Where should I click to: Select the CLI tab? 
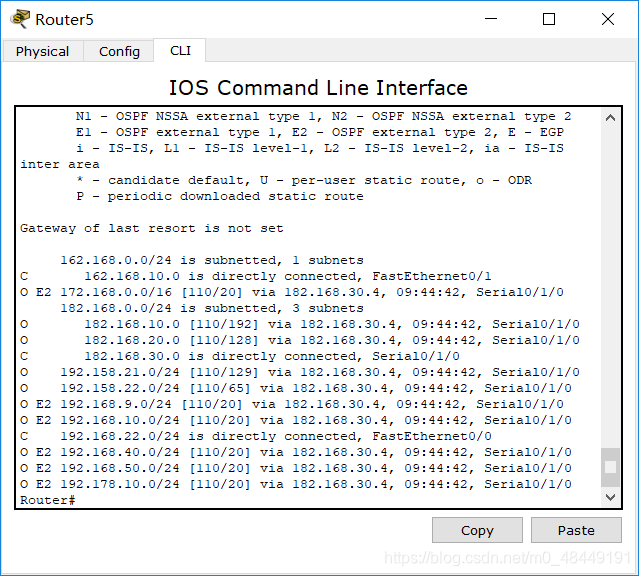click(x=180, y=51)
